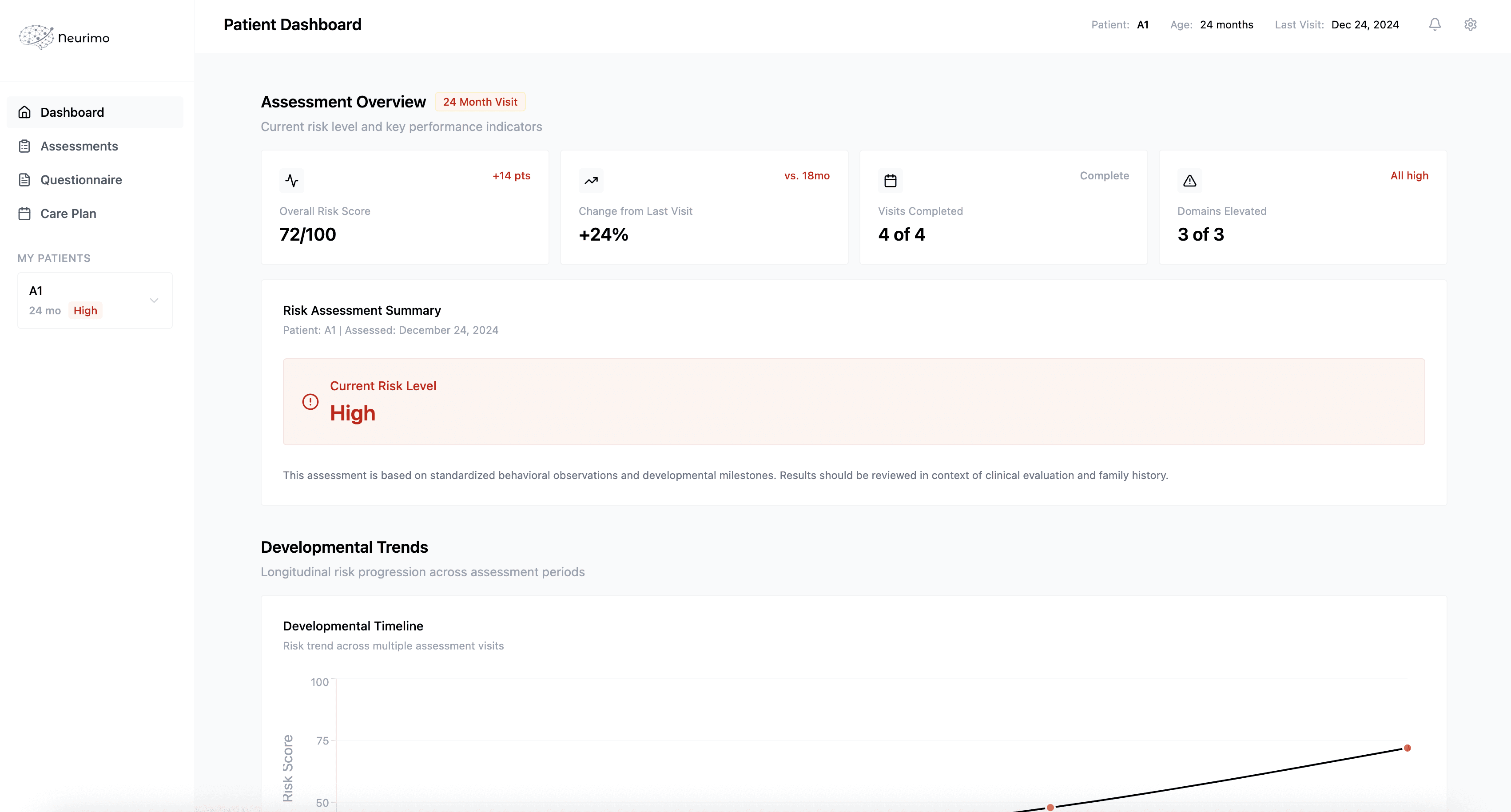Image resolution: width=1511 pixels, height=812 pixels.
Task: Open the settings gear icon
Action: coord(1471,24)
